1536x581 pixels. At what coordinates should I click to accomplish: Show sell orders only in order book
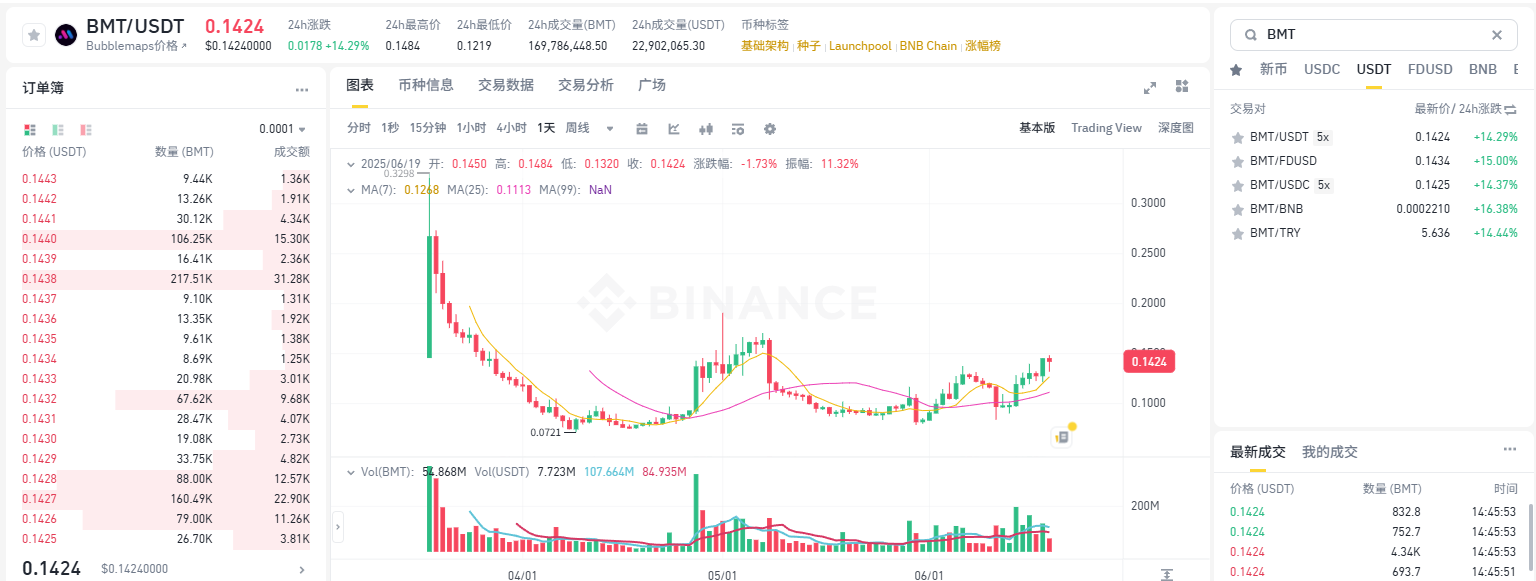(86, 130)
